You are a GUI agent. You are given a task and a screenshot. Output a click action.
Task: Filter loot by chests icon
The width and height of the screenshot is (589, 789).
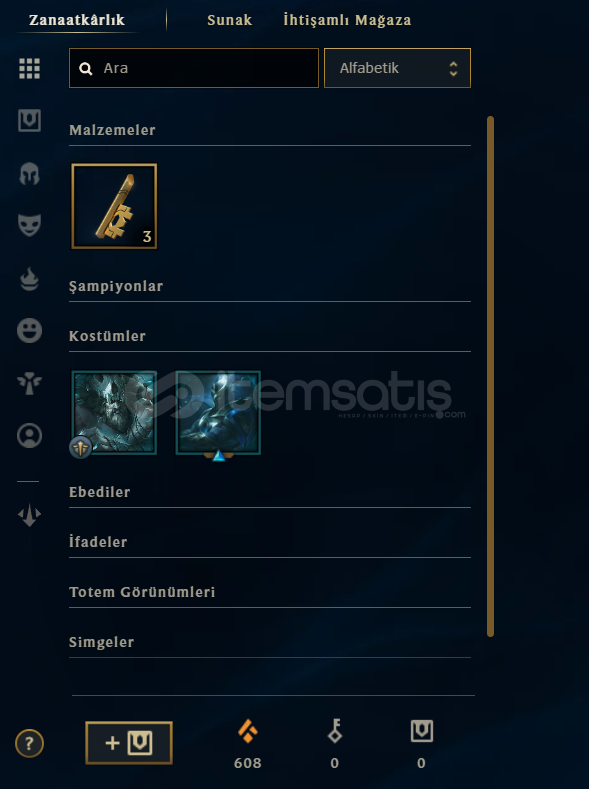point(29,121)
